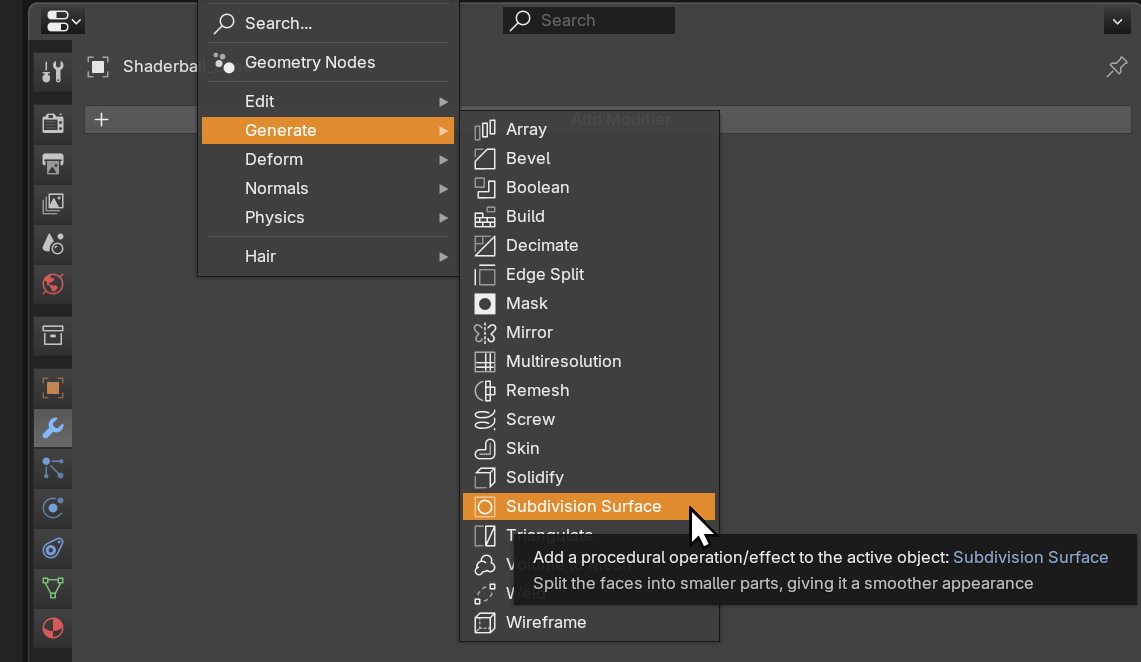The height and width of the screenshot is (662, 1141).
Task: Add the Wireframe modifier
Action: pos(589,623)
